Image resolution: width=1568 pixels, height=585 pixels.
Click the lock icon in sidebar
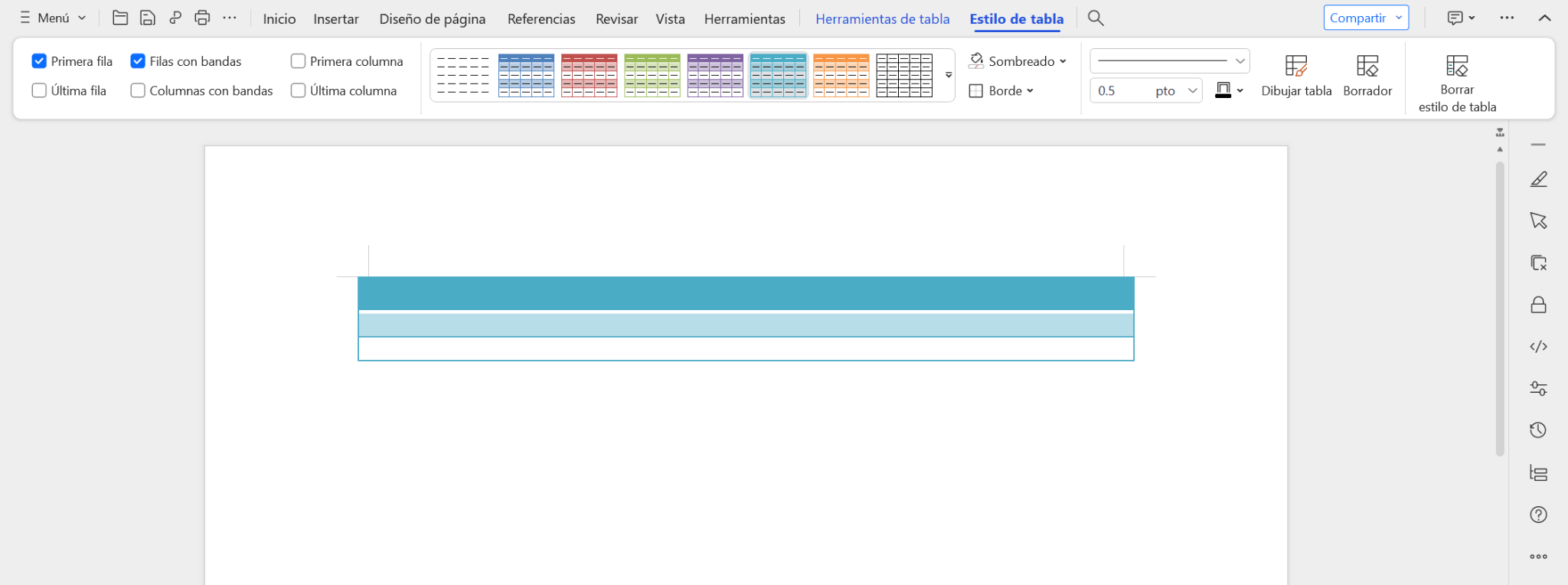coord(1539,305)
